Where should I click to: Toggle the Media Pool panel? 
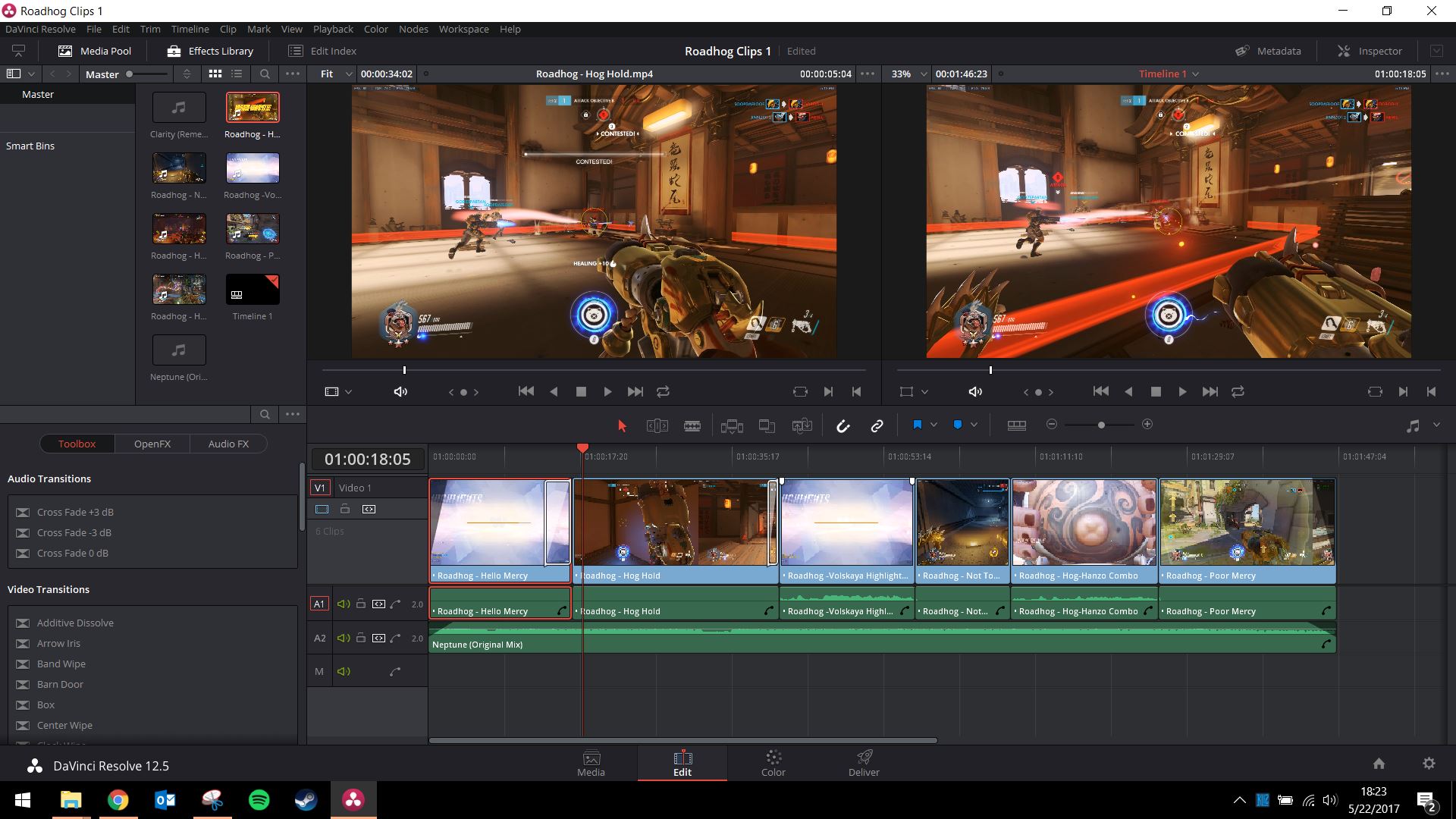coord(95,51)
